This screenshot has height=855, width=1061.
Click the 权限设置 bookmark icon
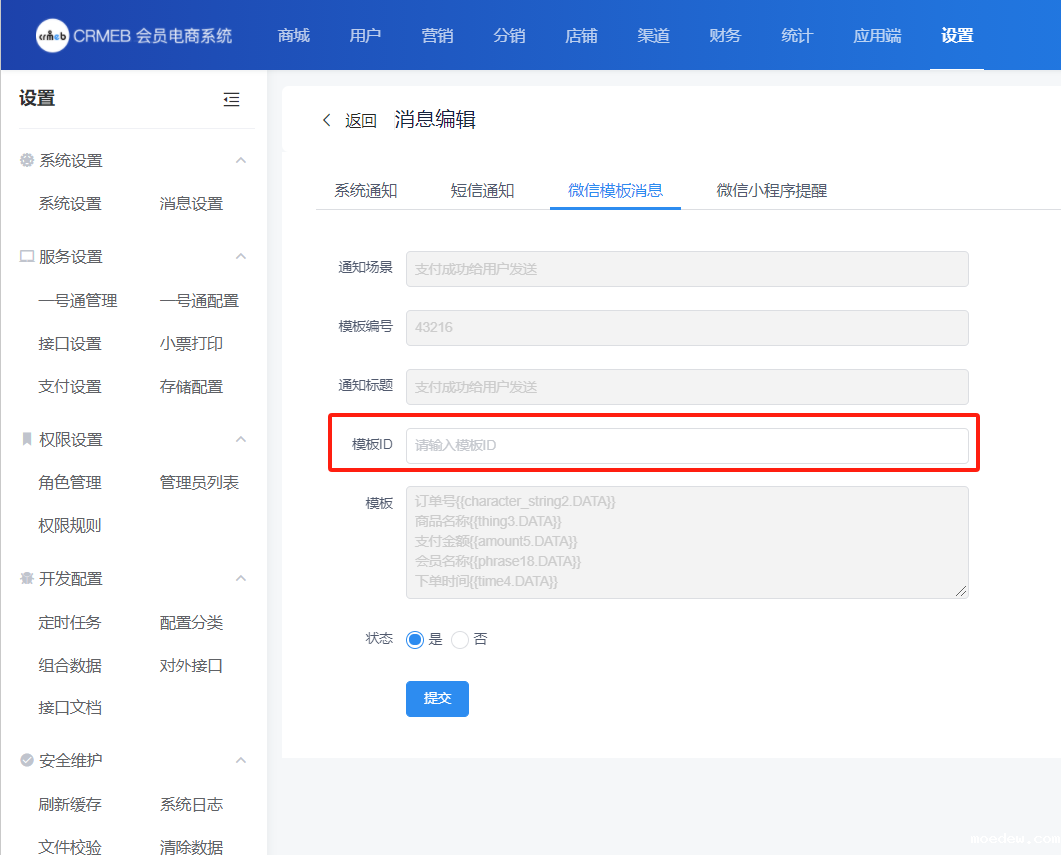click(x=27, y=440)
